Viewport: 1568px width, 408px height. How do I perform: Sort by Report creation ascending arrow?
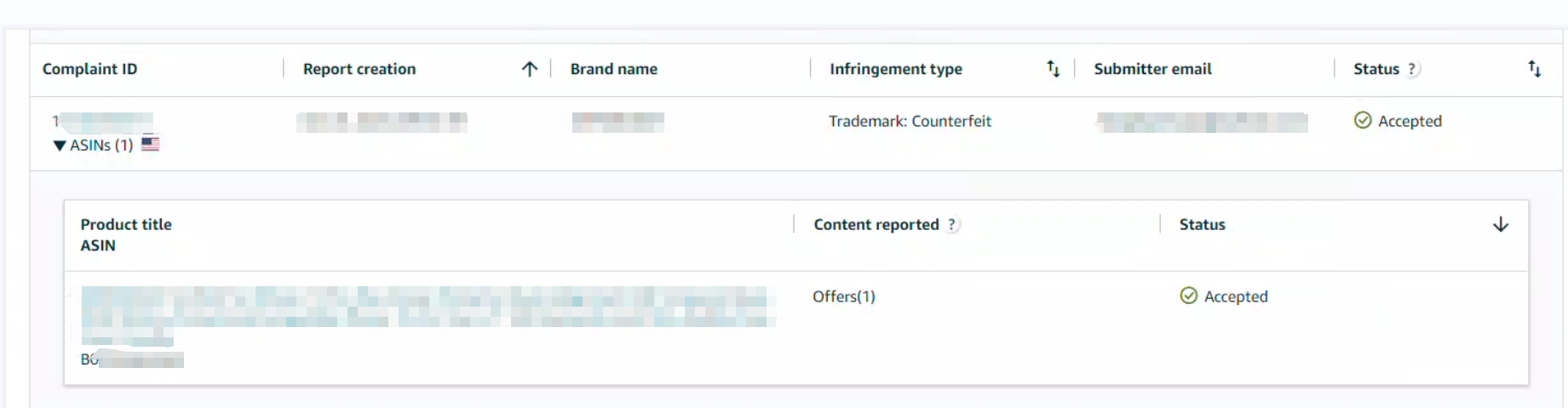[530, 69]
